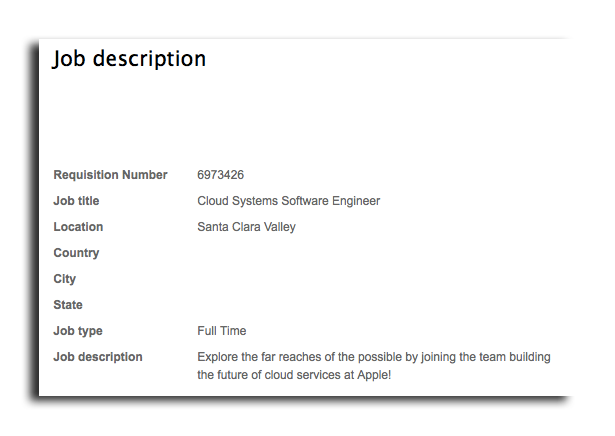This screenshot has height=436, width=615.
Task: Click the "Job title" field label
Action: click(76, 201)
